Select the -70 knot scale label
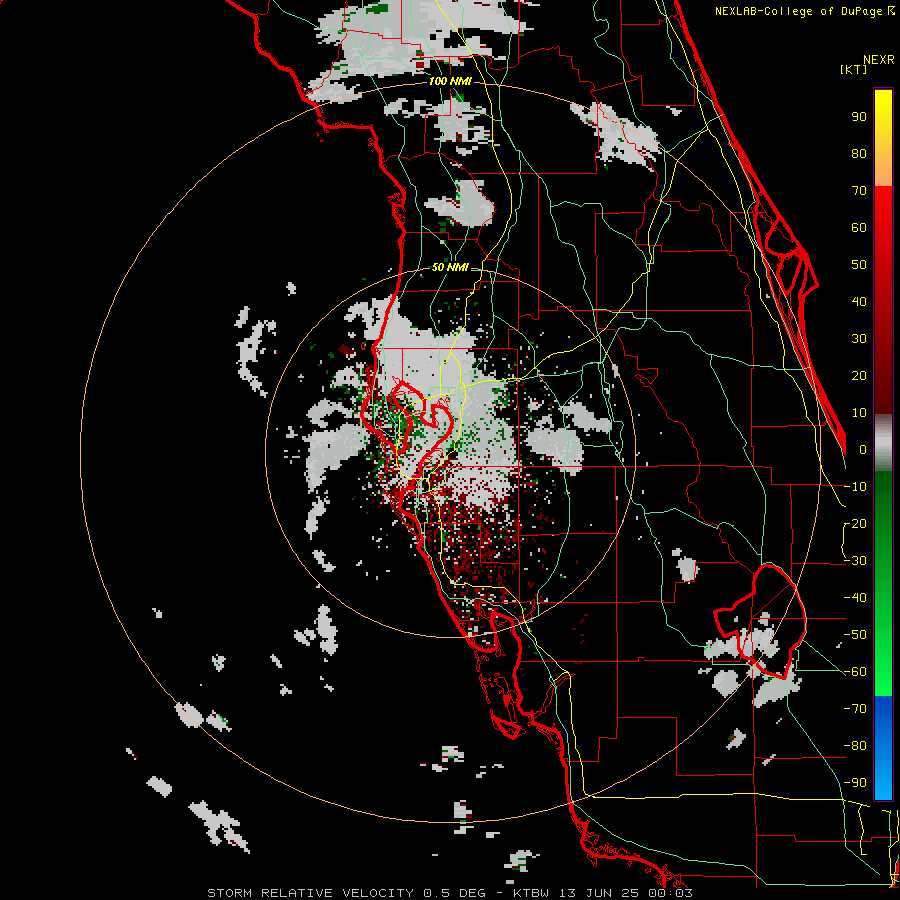 [855, 709]
